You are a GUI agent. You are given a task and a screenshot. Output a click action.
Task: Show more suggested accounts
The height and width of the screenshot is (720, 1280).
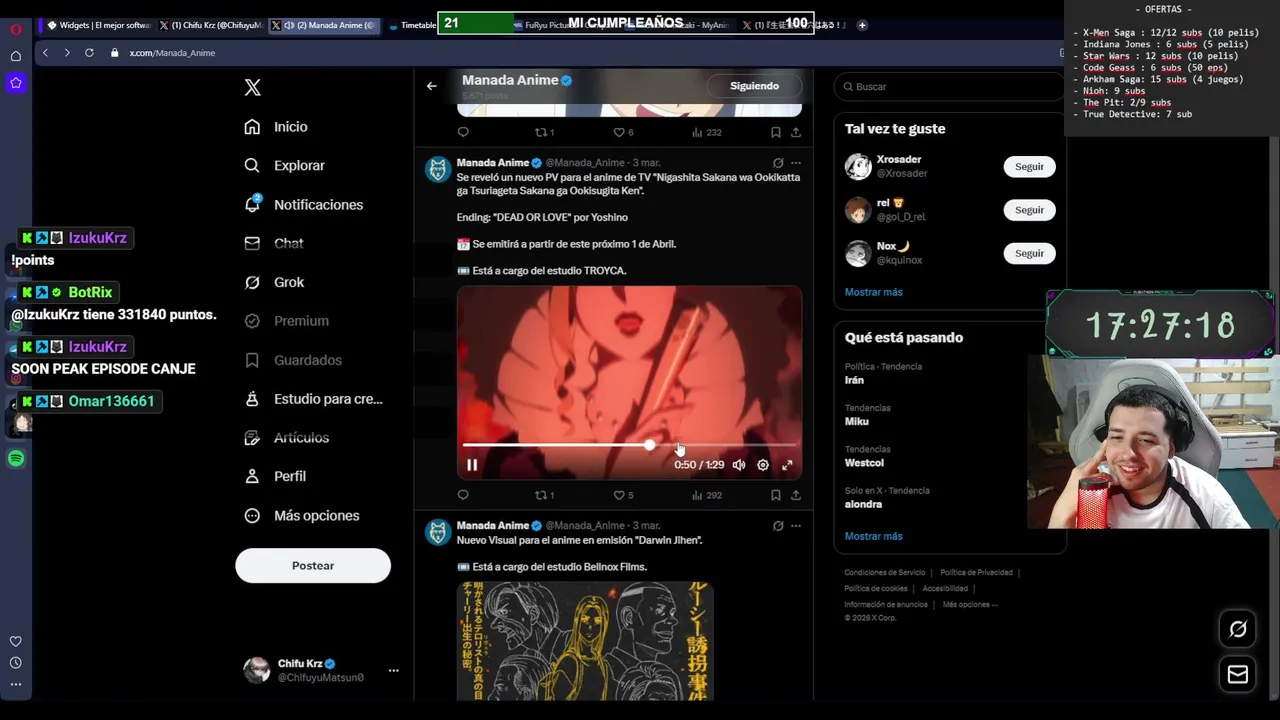point(873,292)
